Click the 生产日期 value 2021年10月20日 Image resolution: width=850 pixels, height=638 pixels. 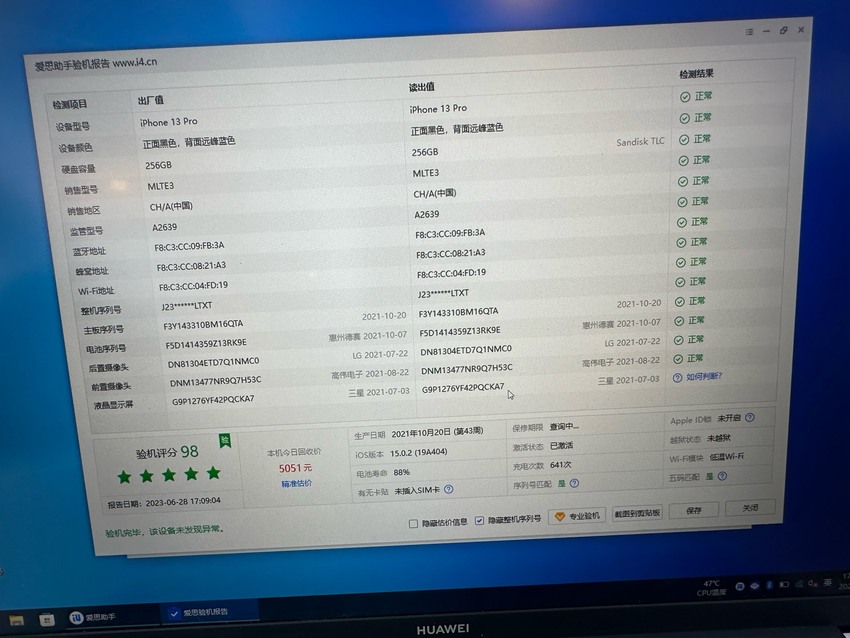[437, 432]
